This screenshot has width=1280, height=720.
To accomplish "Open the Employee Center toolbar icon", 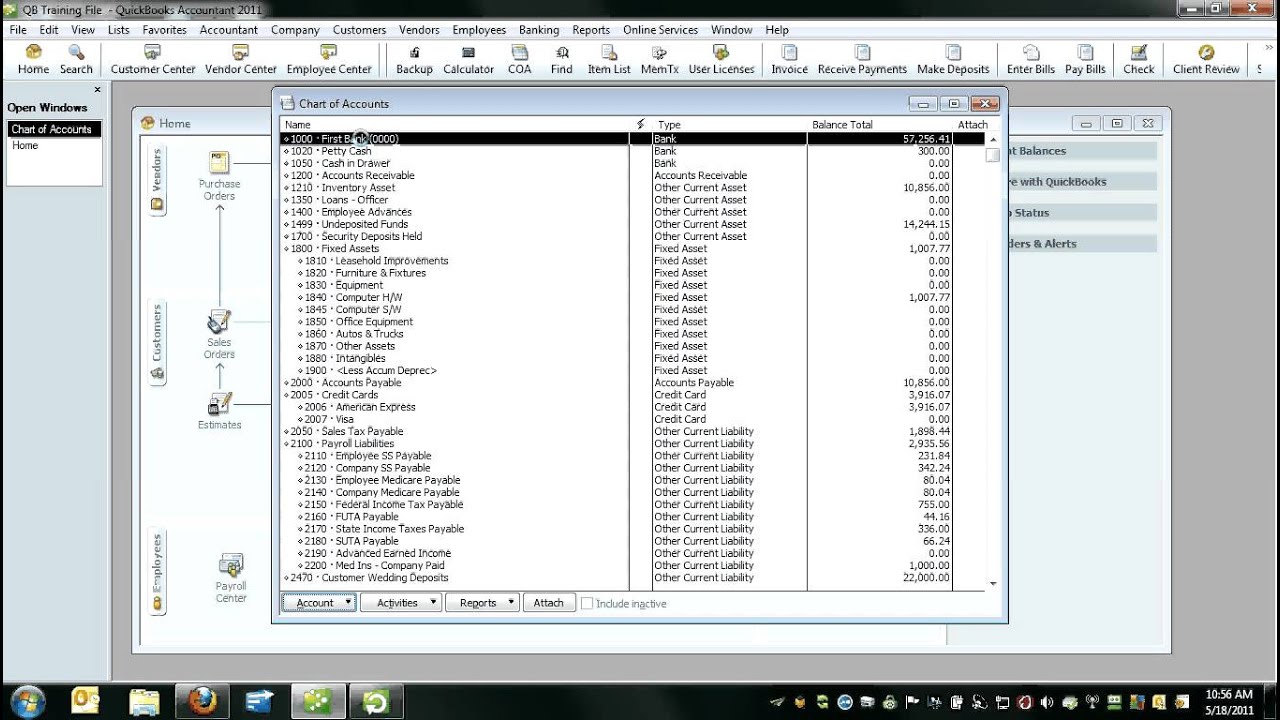I will click(329, 60).
